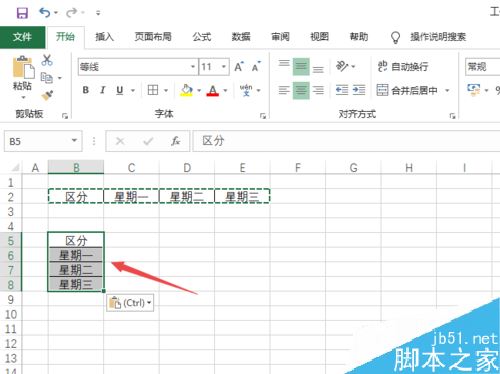Click the Increase Font Size icon
Screen dimensions: 500x374
tap(239, 67)
